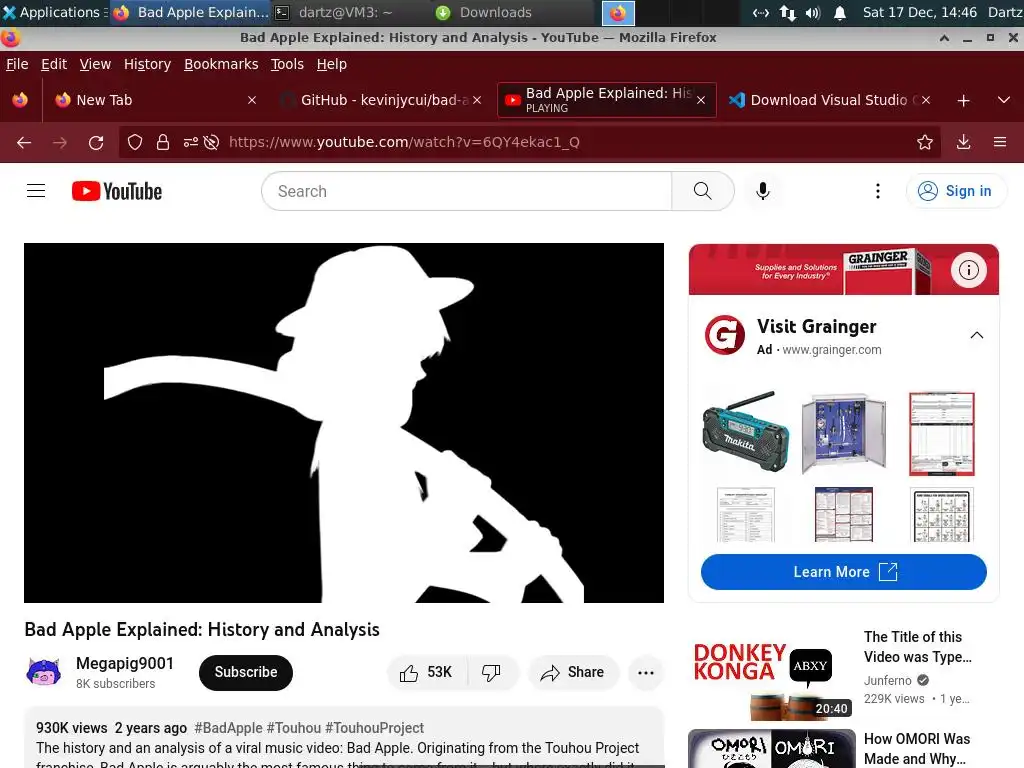Click in the YouTube Search field
Image resolution: width=1024 pixels, height=768 pixels.
(466, 191)
